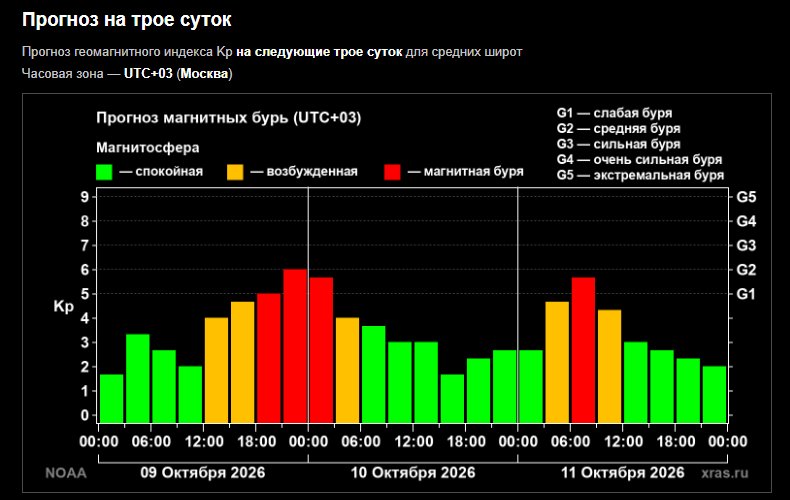The height and width of the screenshot is (500, 790).
Task: Click the heading 'Прогноз на трое суток'
Action: tap(126, 20)
